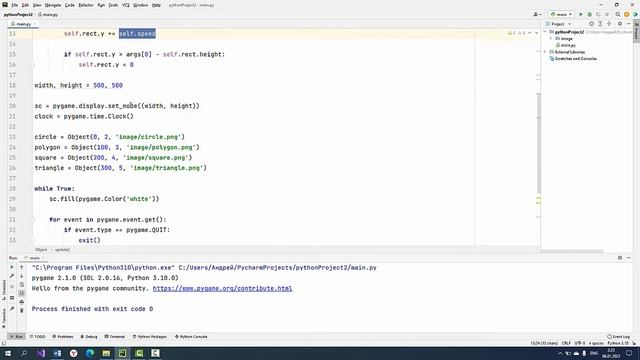Expand the image folder in Project tree
This screenshot has width=640, height=360.
click(x=551, y=38)
